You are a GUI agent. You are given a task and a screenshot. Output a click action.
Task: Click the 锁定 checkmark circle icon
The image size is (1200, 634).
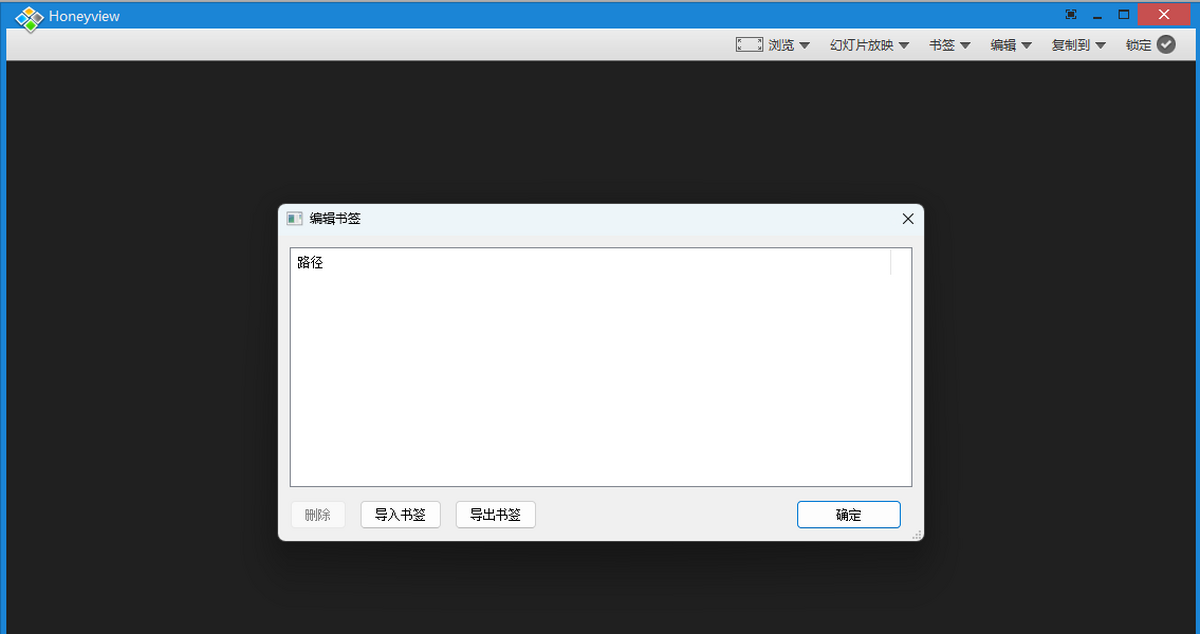[x=1166, y=45]
